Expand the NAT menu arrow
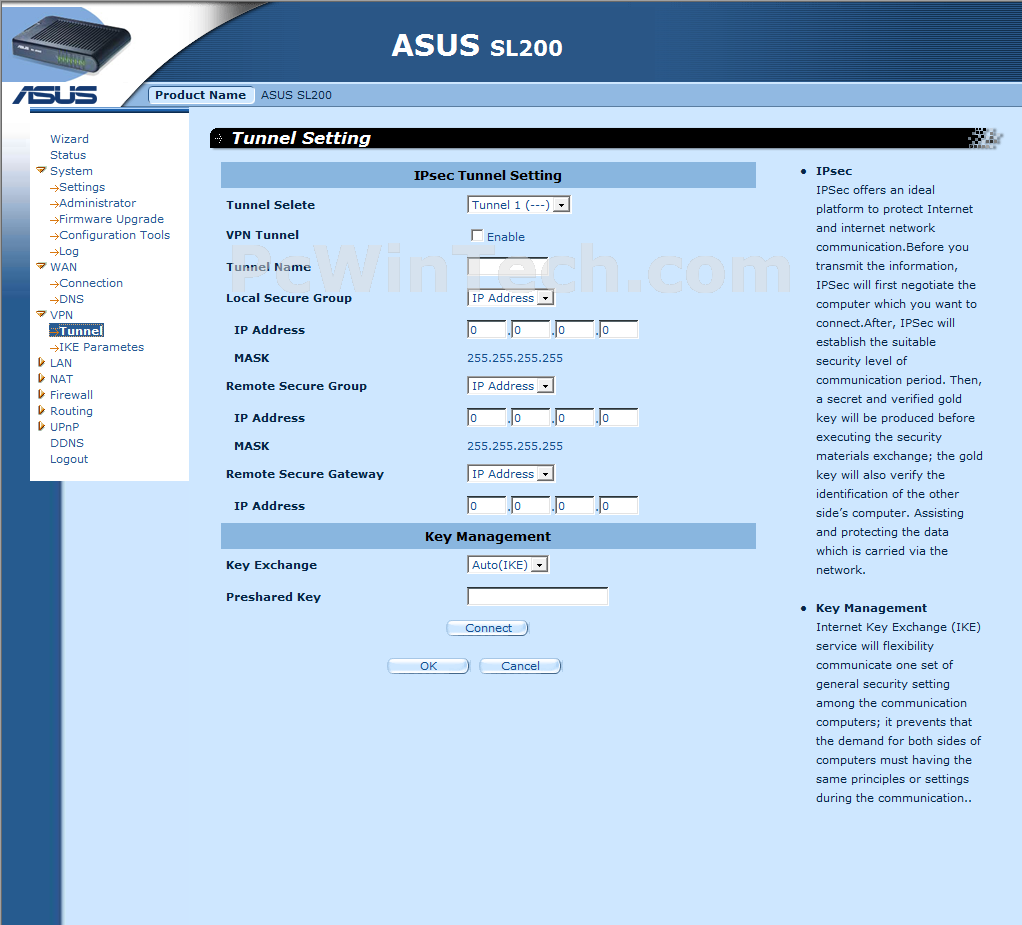Screen dimensions: 1022x925 (41, 378)
